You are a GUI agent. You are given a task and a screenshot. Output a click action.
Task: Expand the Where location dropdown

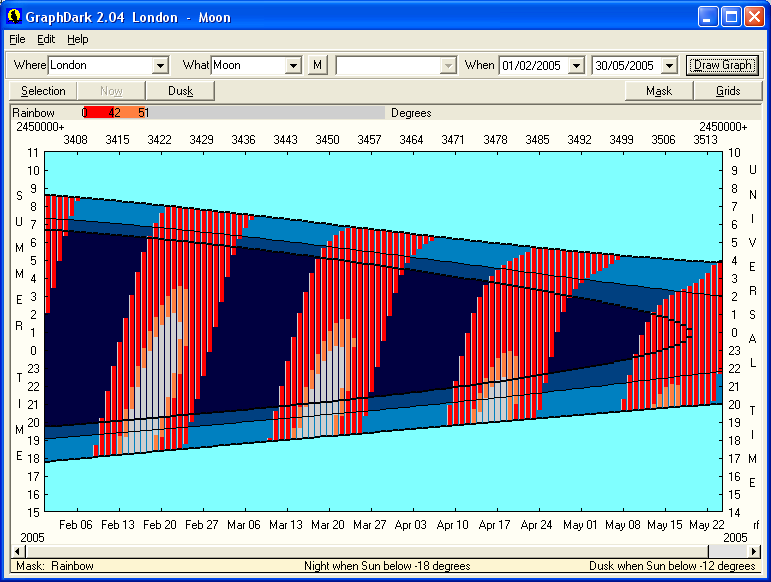coord(160,66)
